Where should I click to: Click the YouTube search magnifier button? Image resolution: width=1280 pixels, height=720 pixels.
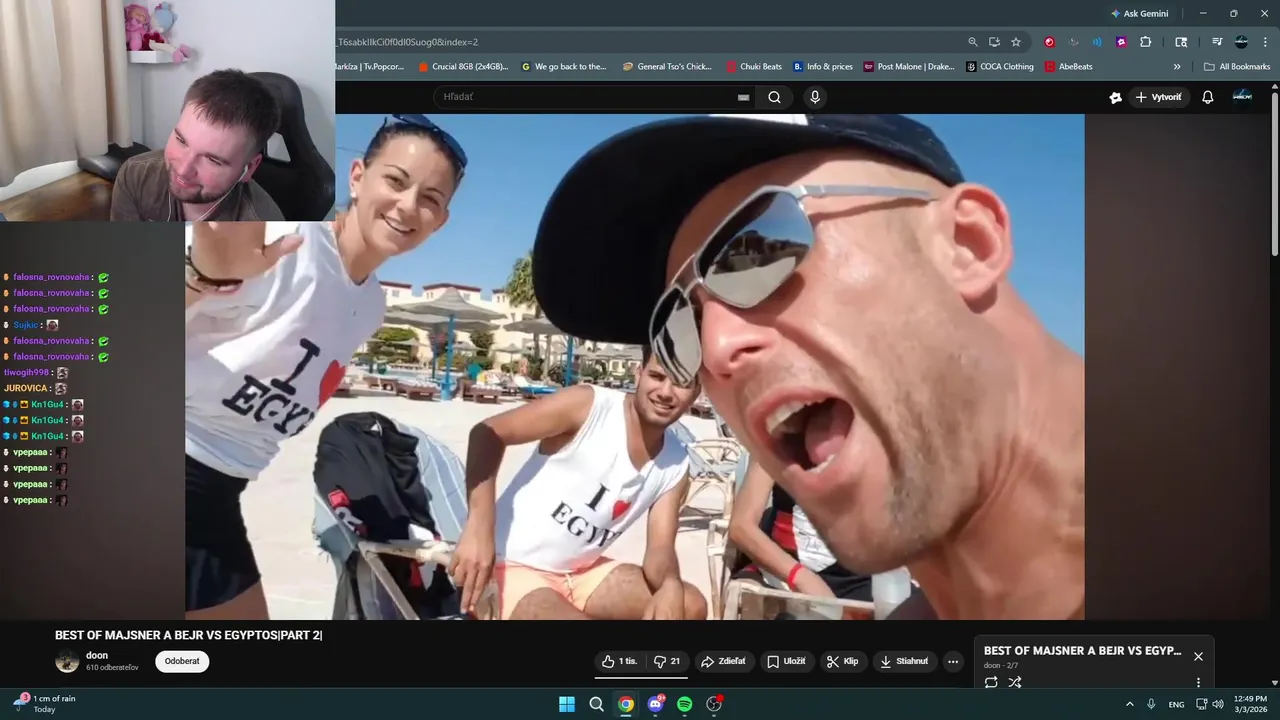tap(774, 97)
